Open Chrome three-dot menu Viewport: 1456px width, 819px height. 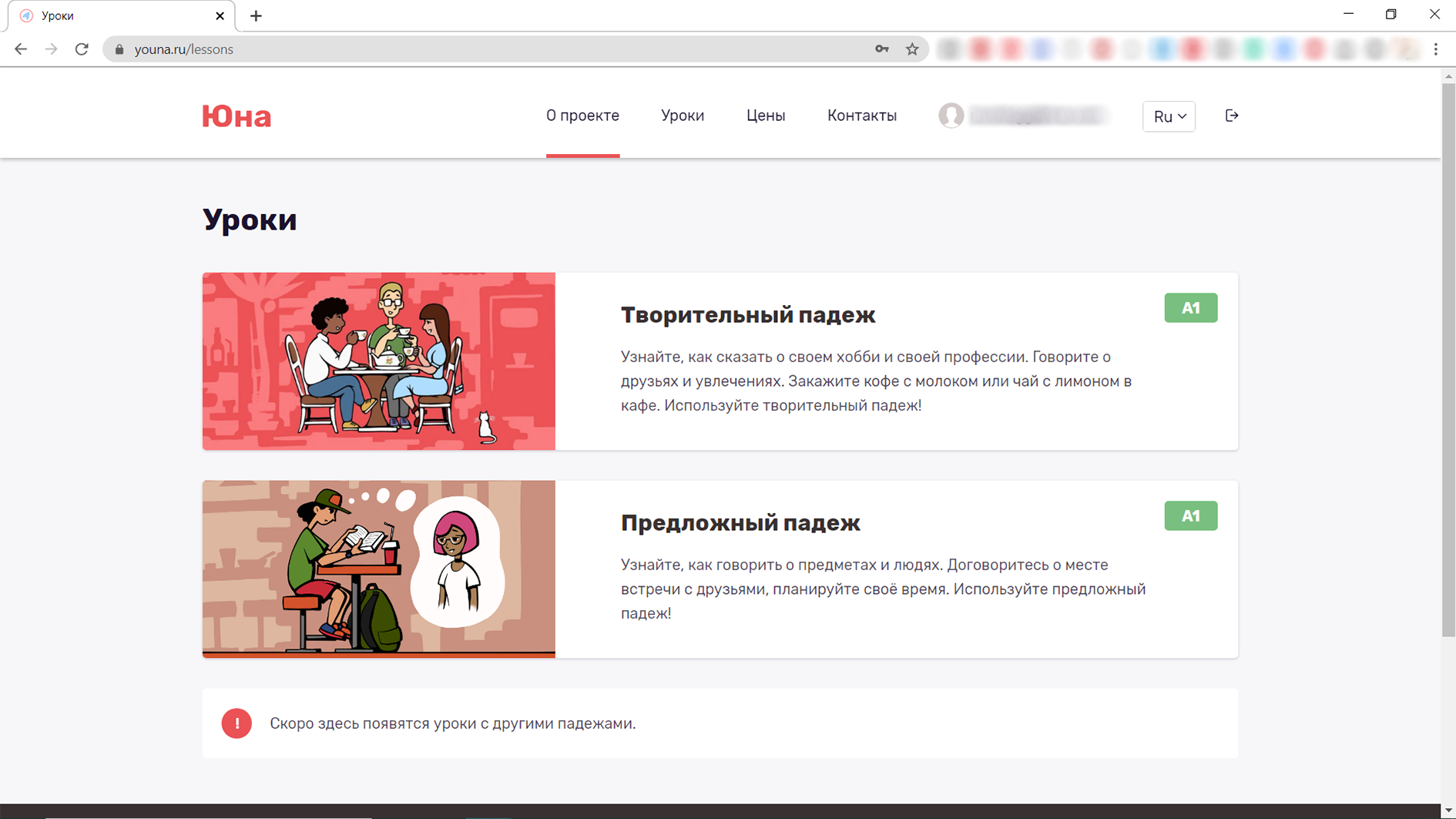pyautogui.click(x=1435, y=49)
